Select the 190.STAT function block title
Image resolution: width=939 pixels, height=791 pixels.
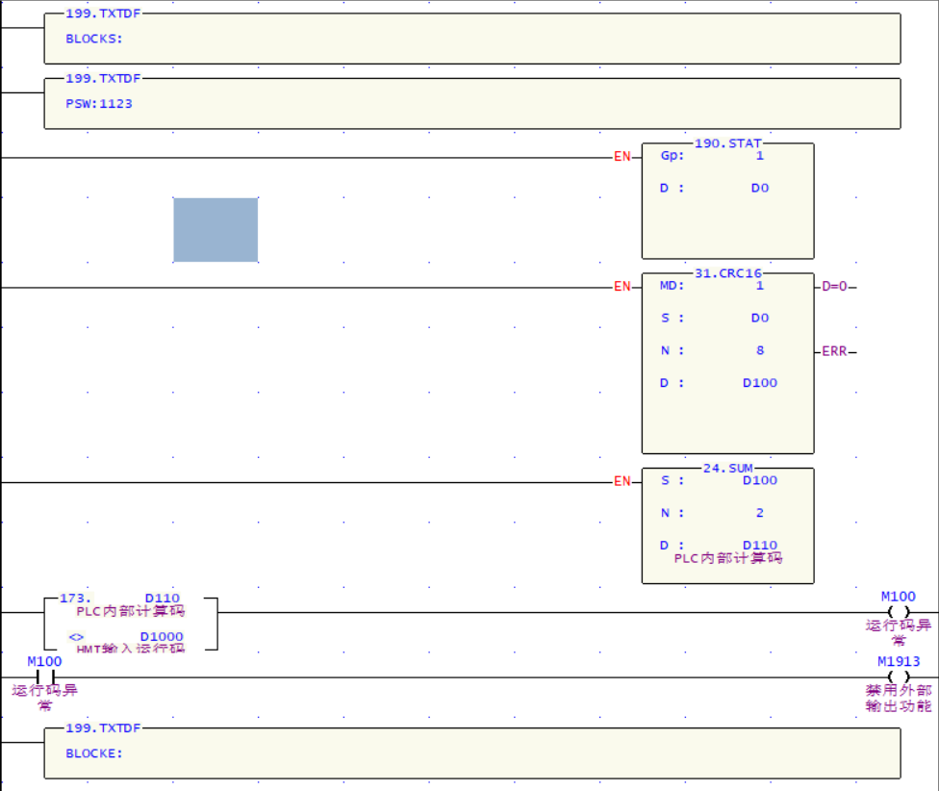click(x=727, y=144)
